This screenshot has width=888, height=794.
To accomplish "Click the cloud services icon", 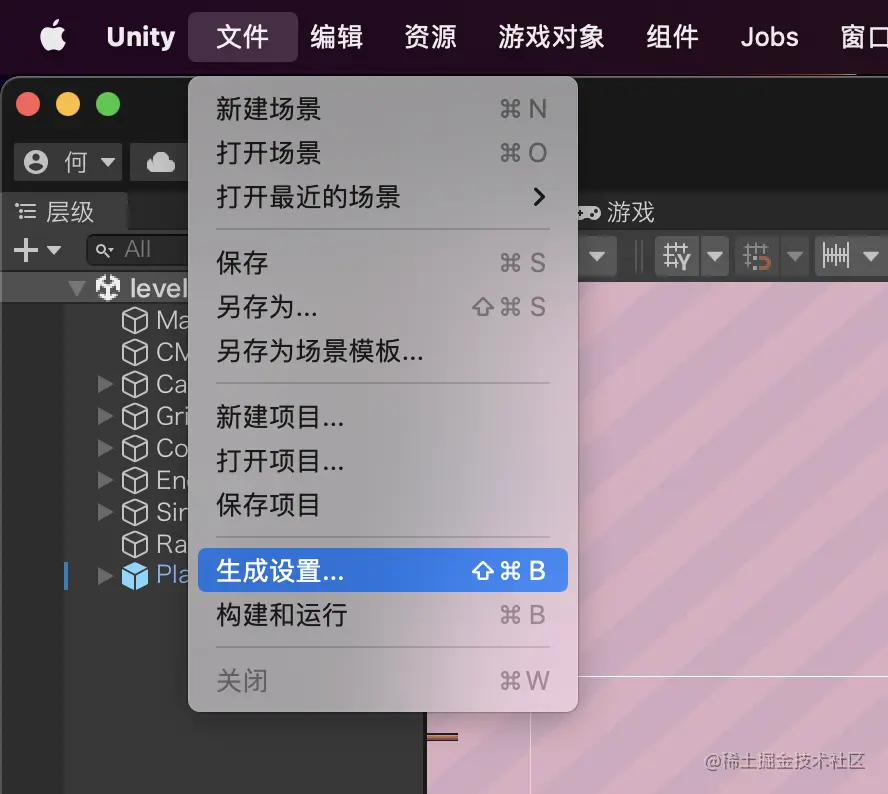I will (160, 161).
